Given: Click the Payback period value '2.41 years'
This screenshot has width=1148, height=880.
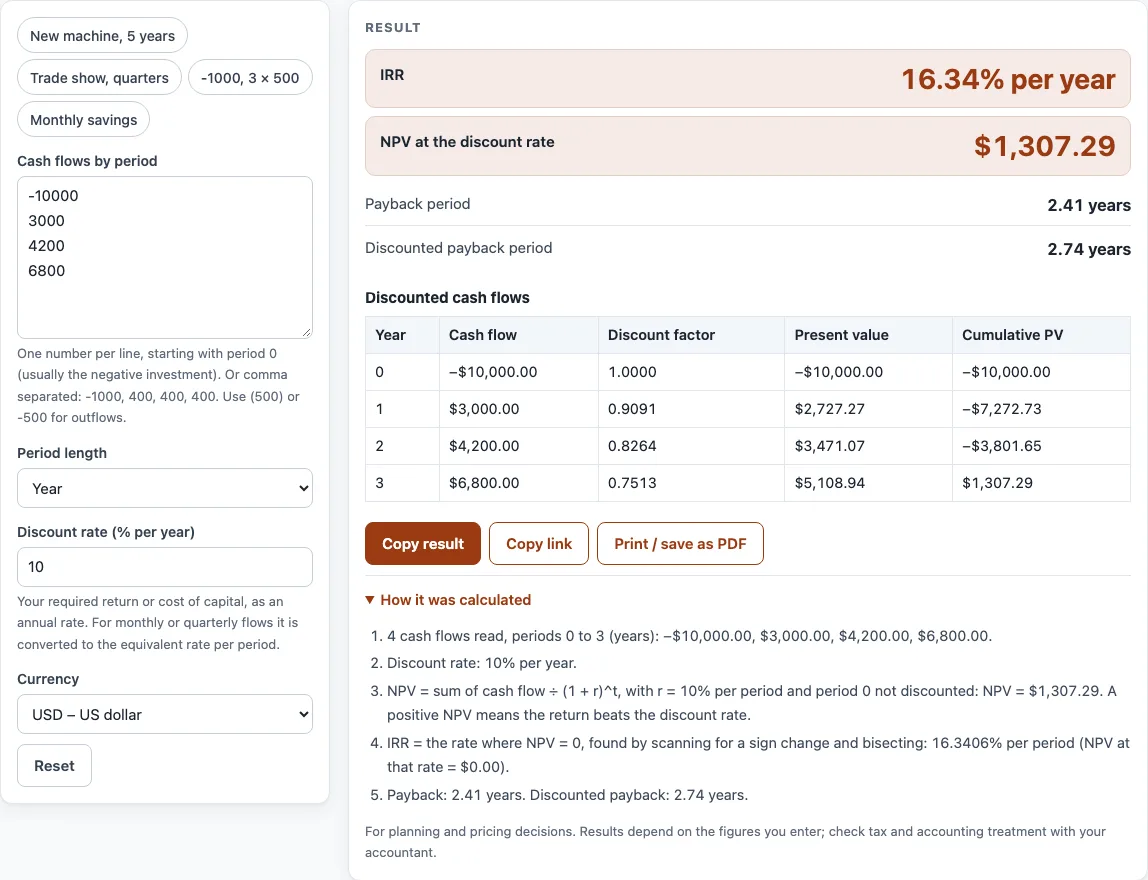Looking at the screenshot, I should click(1089, 205).
